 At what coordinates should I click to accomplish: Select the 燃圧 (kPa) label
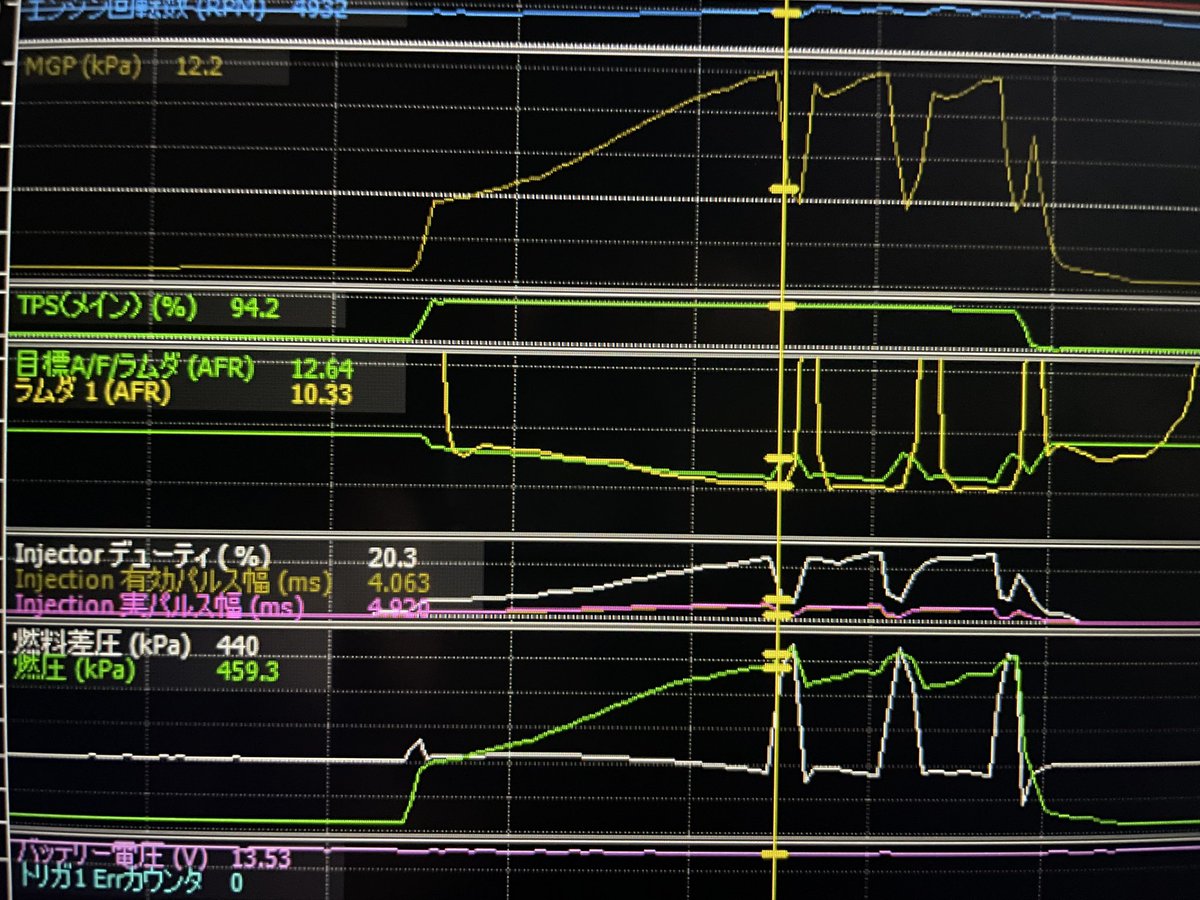75,670
